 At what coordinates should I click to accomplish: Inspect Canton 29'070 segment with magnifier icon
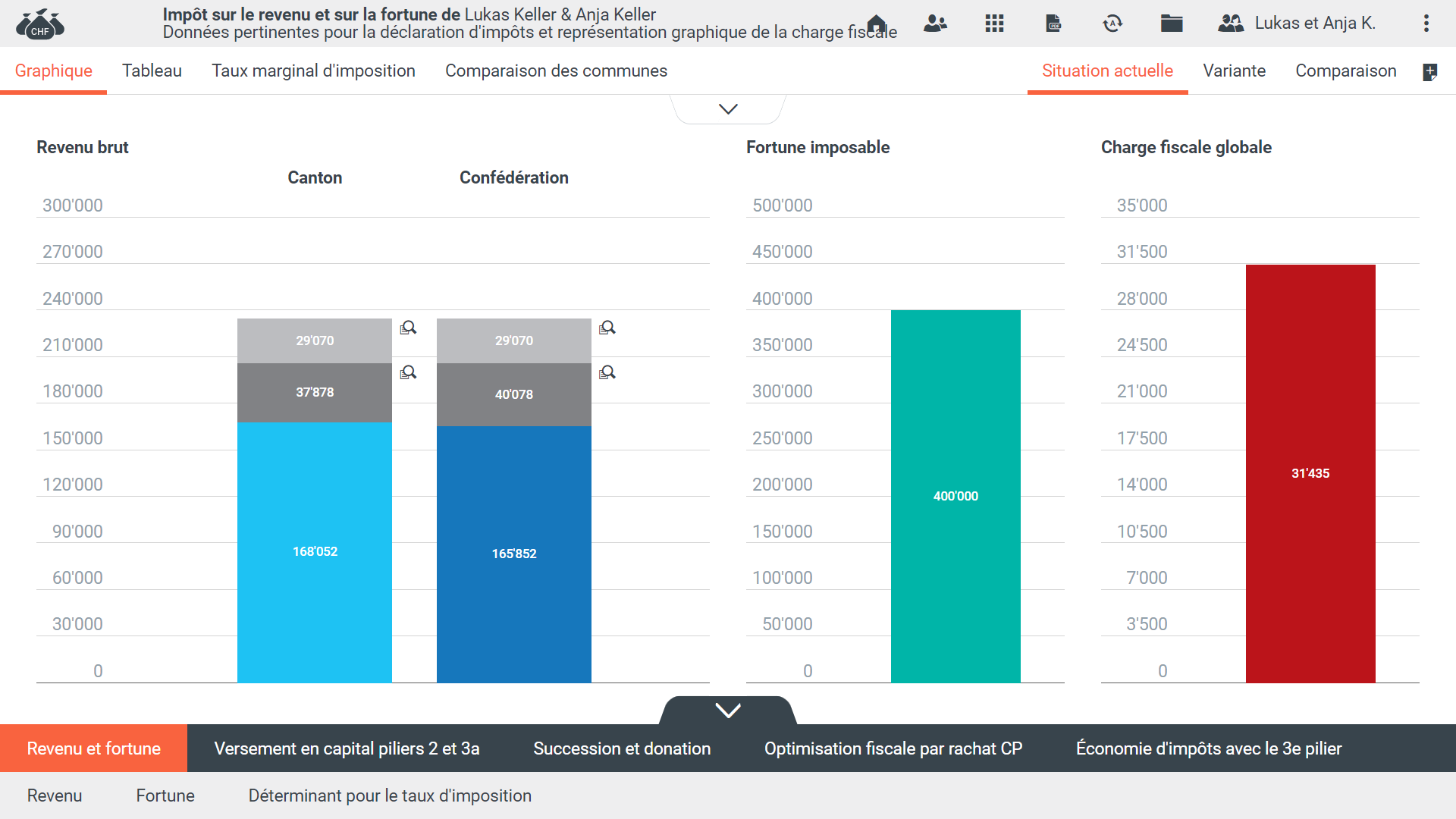(408, 328)
